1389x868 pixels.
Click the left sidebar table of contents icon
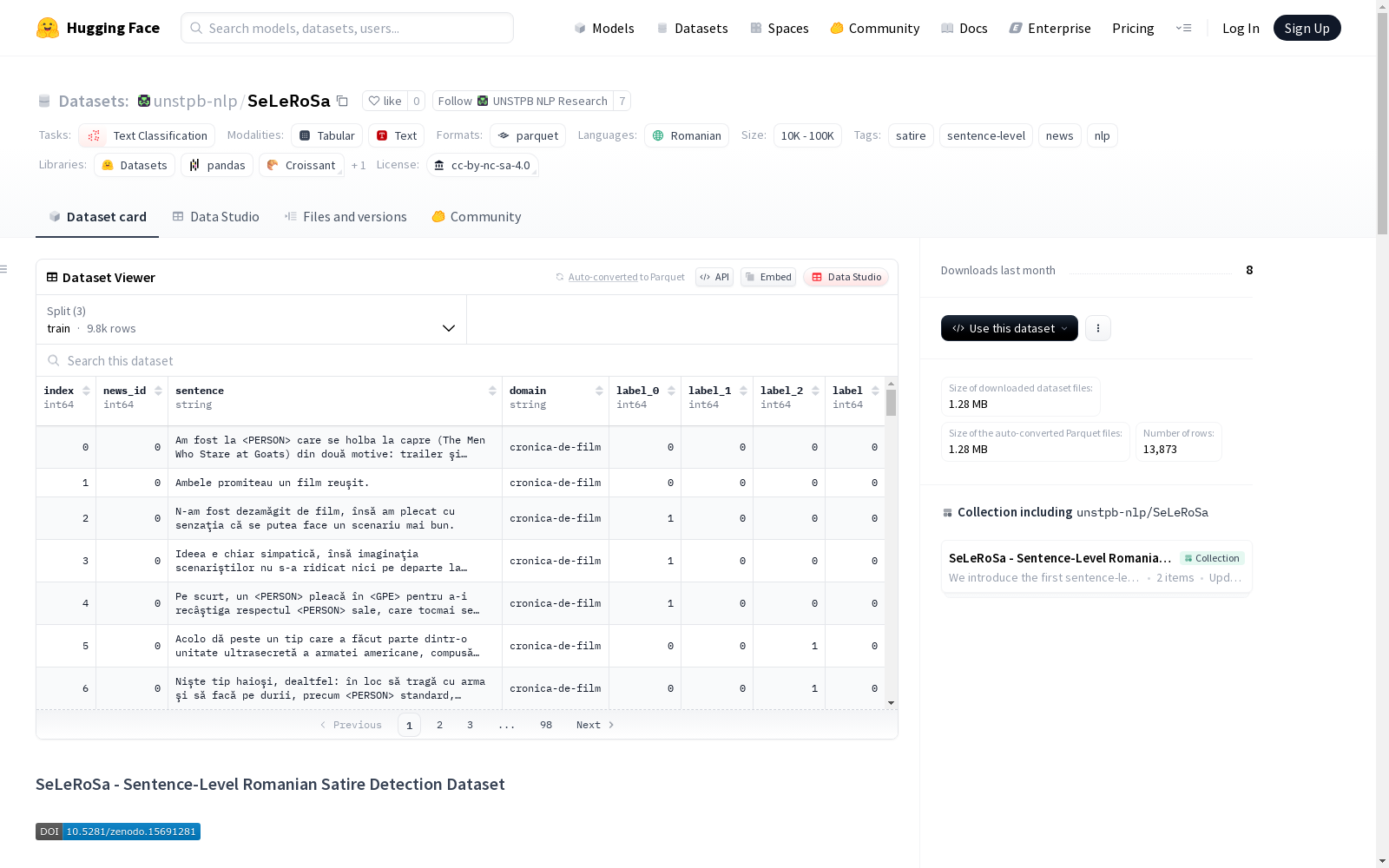coord(4,269)
